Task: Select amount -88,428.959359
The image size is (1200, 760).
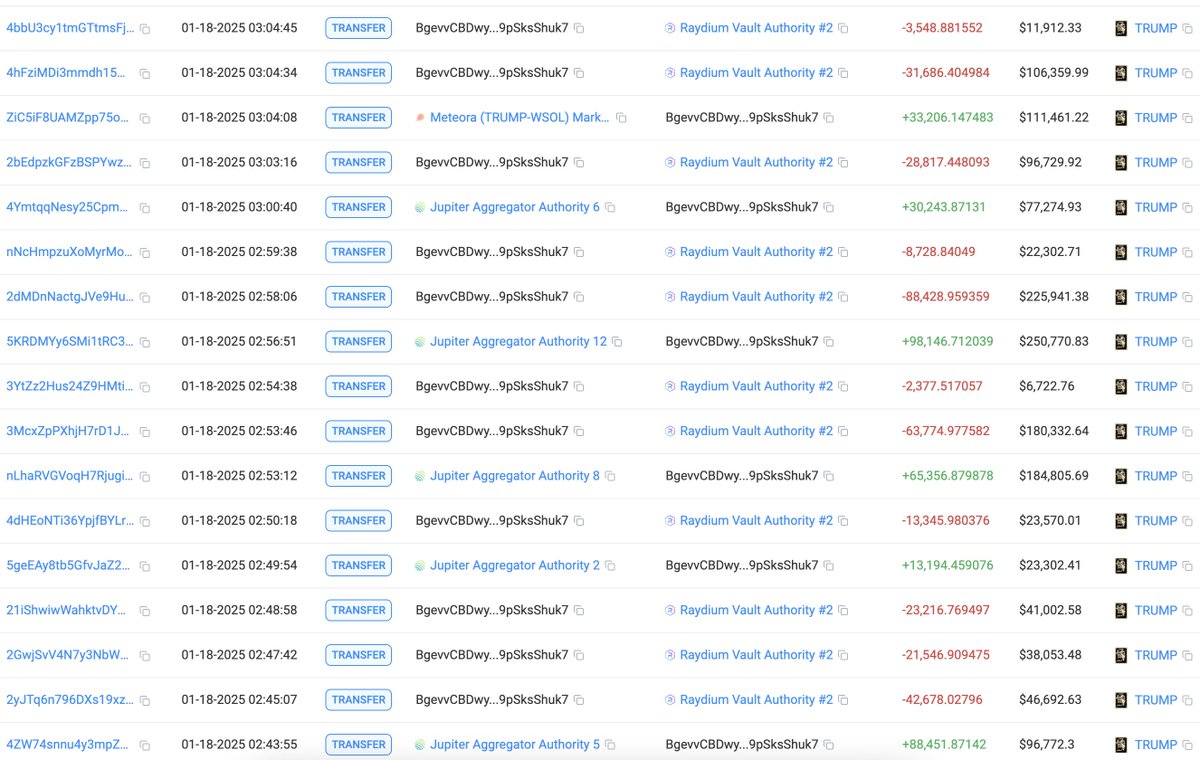Action: click(x=946, y=297)
